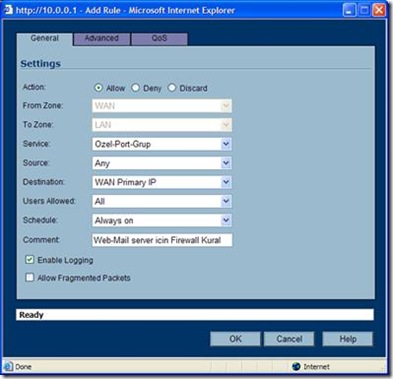Click the Destination label
Screen dimensions: 393x379
click(x=44, y=182)
